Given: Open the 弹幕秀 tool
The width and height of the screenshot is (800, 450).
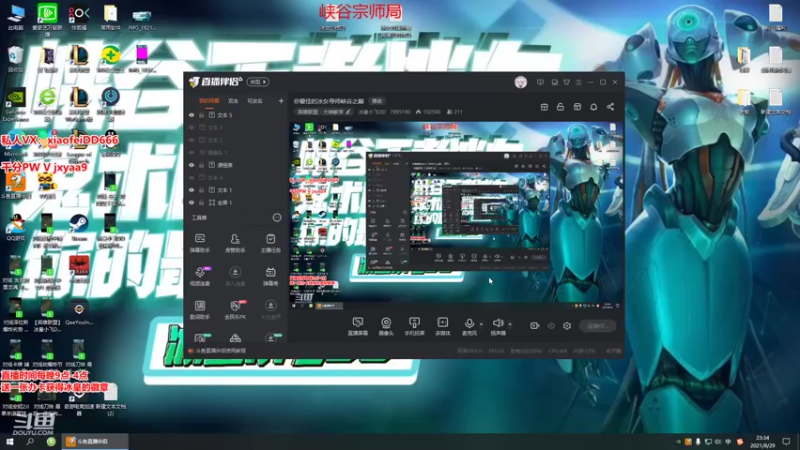Looking at the screenshot, I should [270, 276].
